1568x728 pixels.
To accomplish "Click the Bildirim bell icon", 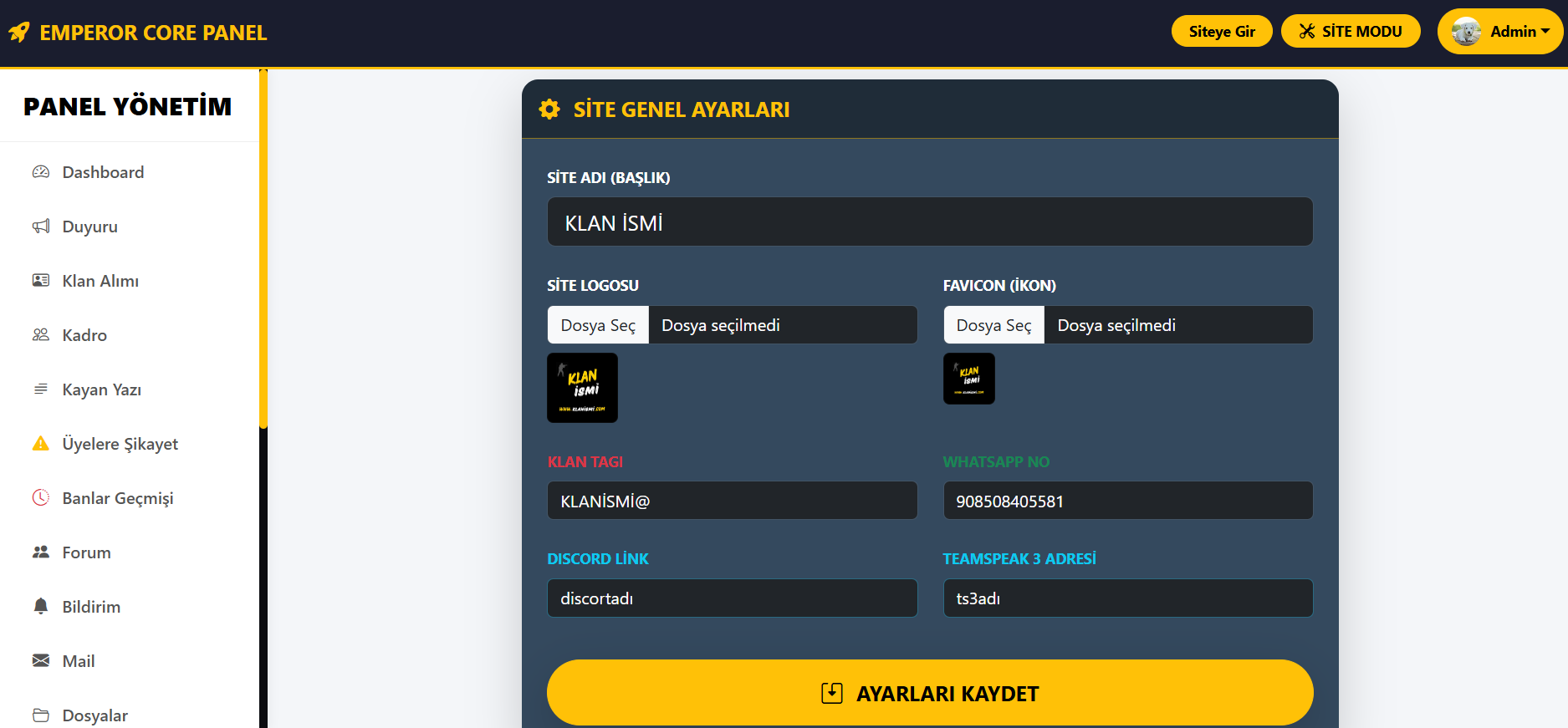I will tap(41, 607).
